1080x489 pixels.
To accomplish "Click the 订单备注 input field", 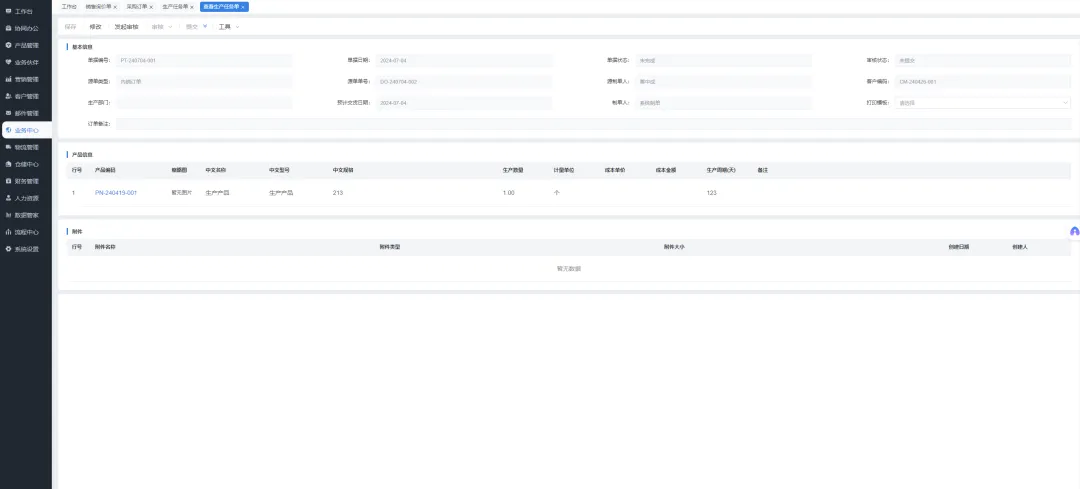I will (592, 124).
